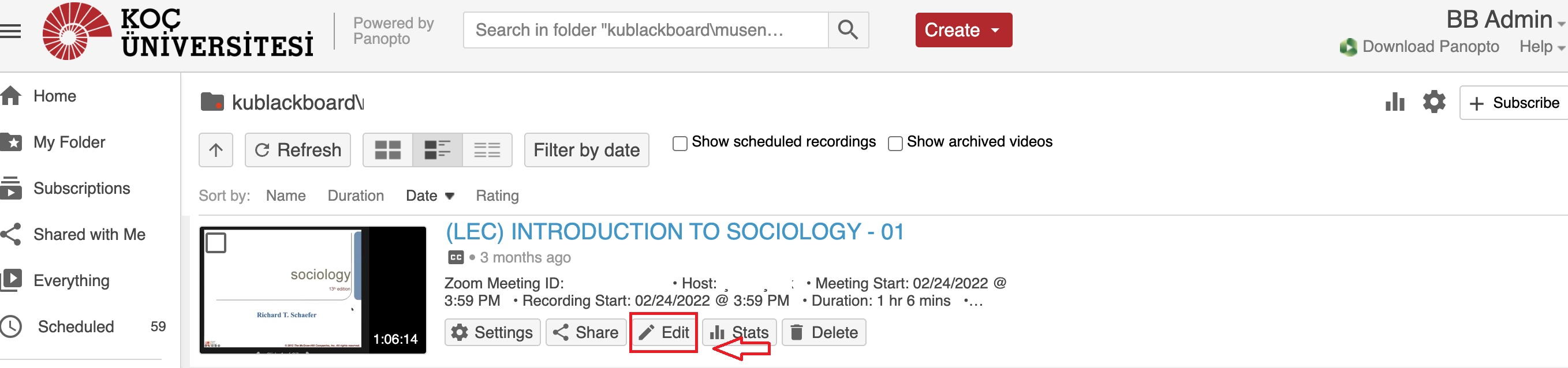The image size is (1568, 368).
Task: Expand the Create dropdown button
Action: [x=963, y=30]
